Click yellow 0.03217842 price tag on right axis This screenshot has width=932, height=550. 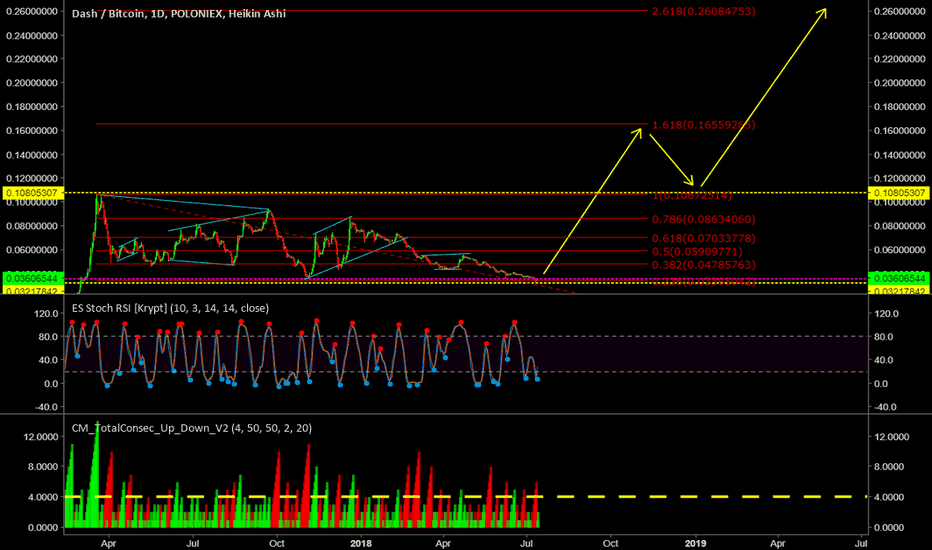click(x=899, y=290)
